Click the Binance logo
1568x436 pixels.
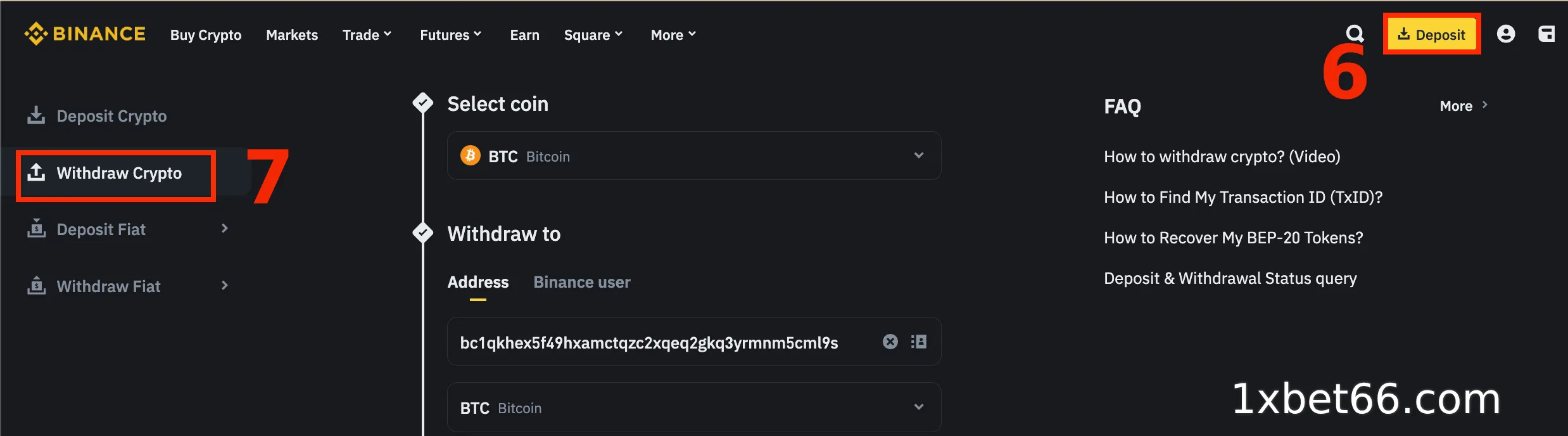click(x=85, y=34)
